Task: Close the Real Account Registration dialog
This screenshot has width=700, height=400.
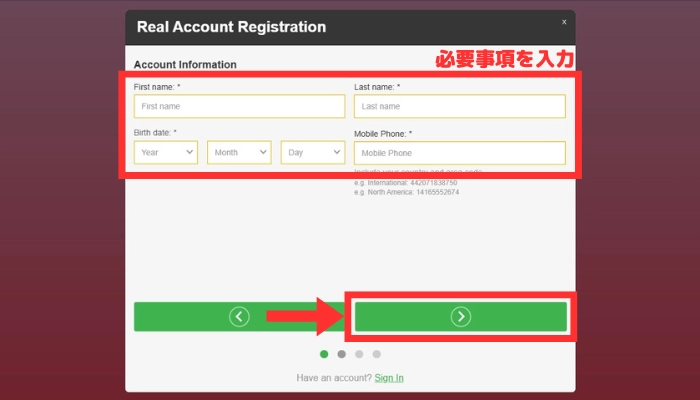Action: [x=563, y=21]
